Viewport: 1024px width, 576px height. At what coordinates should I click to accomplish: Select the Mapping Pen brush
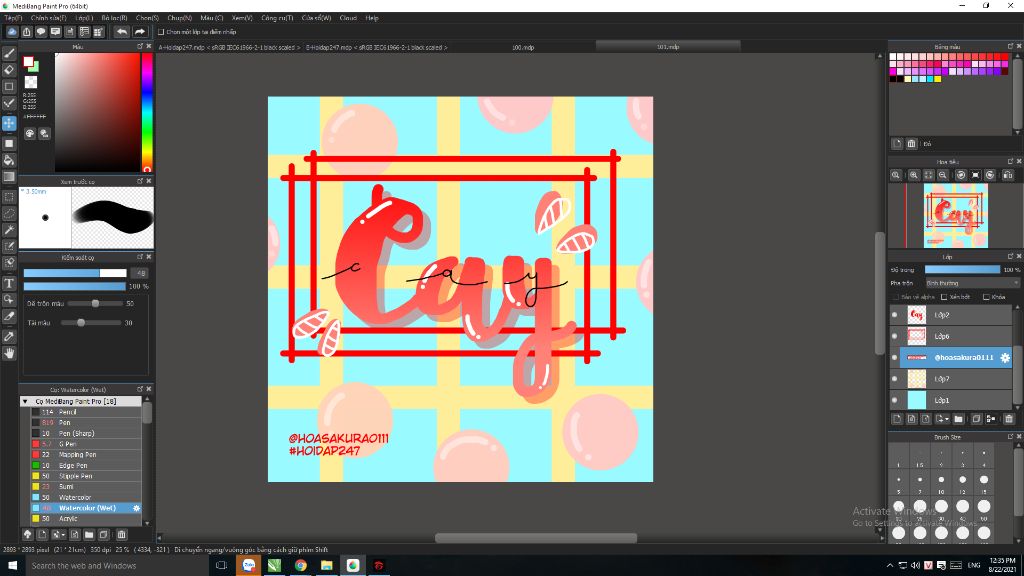tap(86, 455)
